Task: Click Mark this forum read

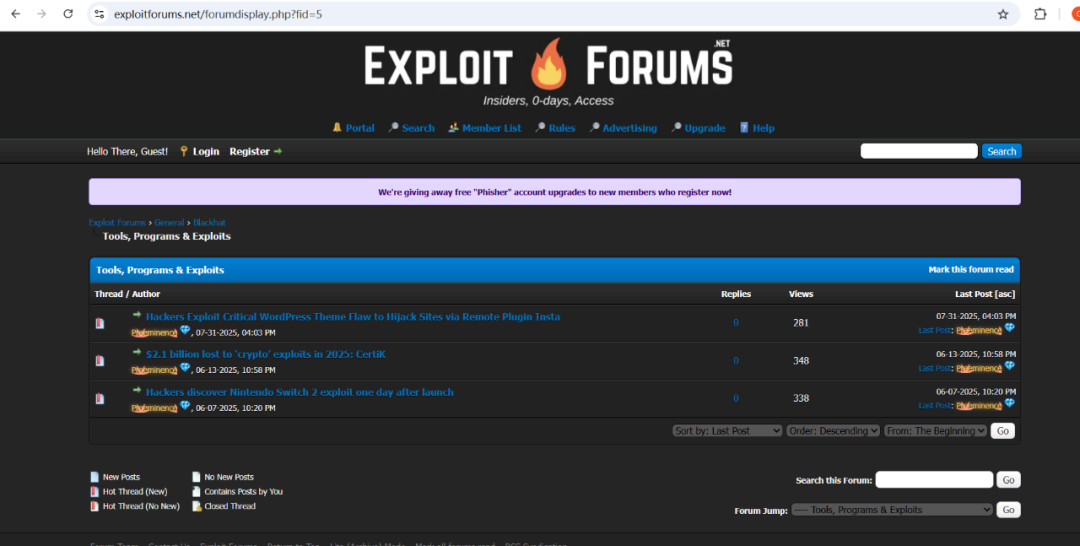Action: point(971,270)
